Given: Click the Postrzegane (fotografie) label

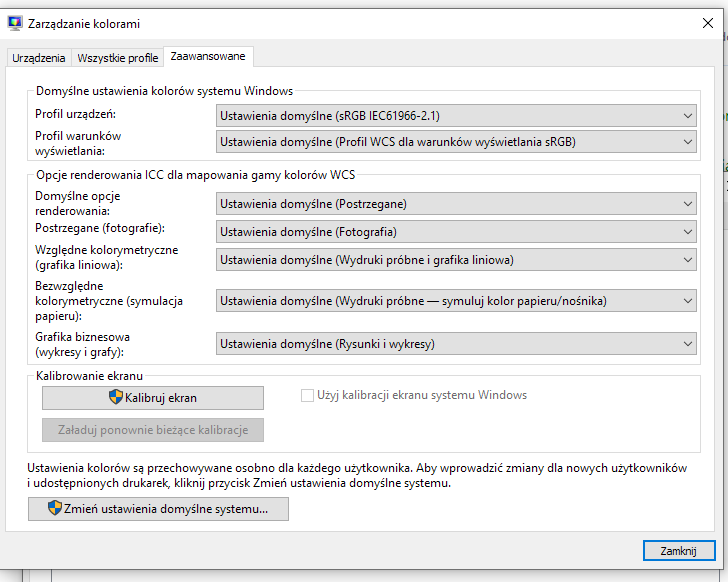Looking at the screenshot, I should pos(100,228).
